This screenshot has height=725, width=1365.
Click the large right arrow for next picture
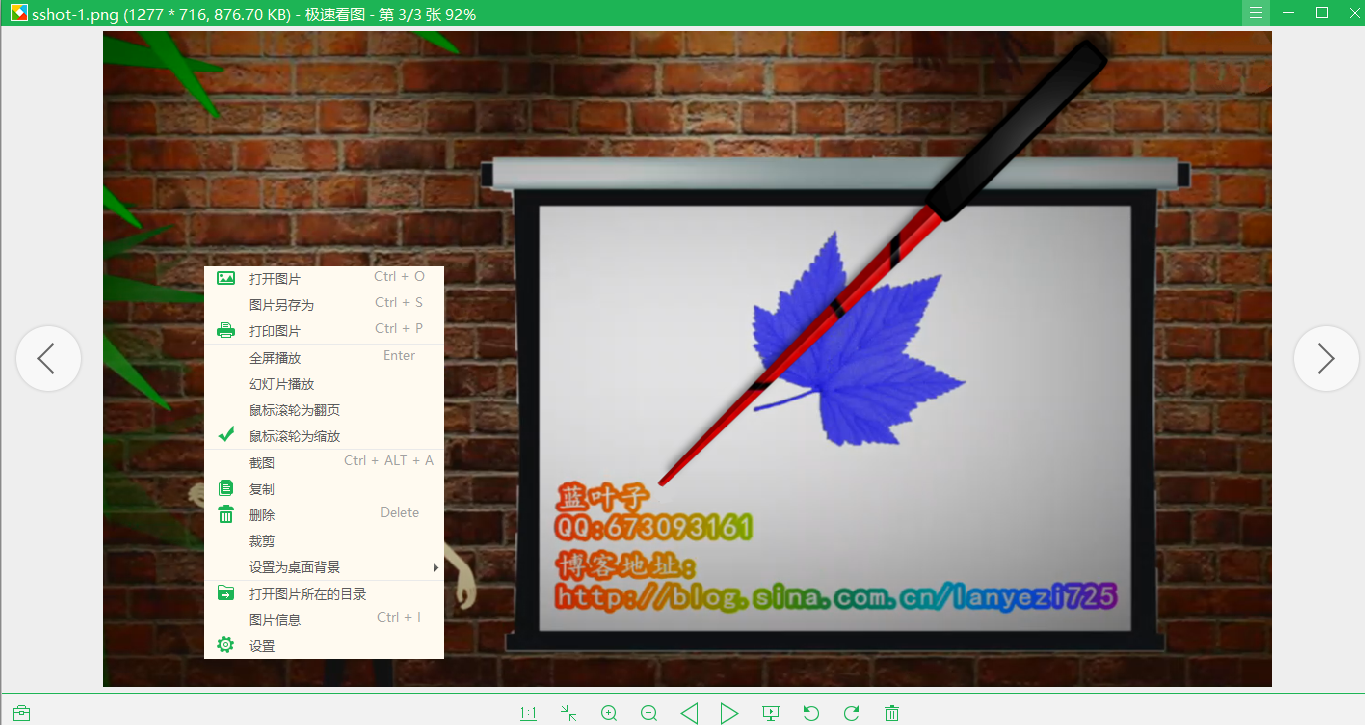click(1326, 358)
